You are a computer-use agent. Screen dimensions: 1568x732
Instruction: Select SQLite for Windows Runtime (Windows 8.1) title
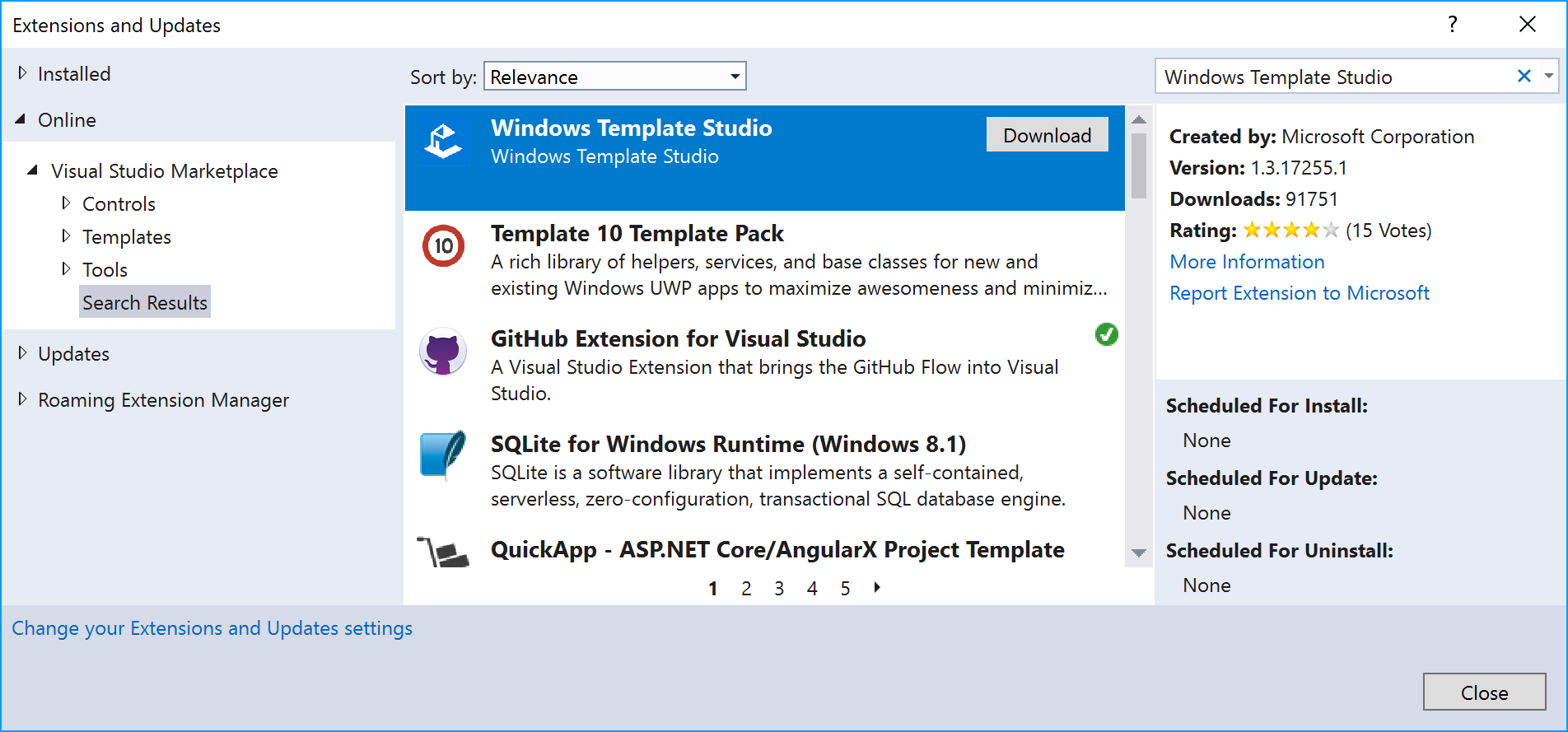click(728, 445)
